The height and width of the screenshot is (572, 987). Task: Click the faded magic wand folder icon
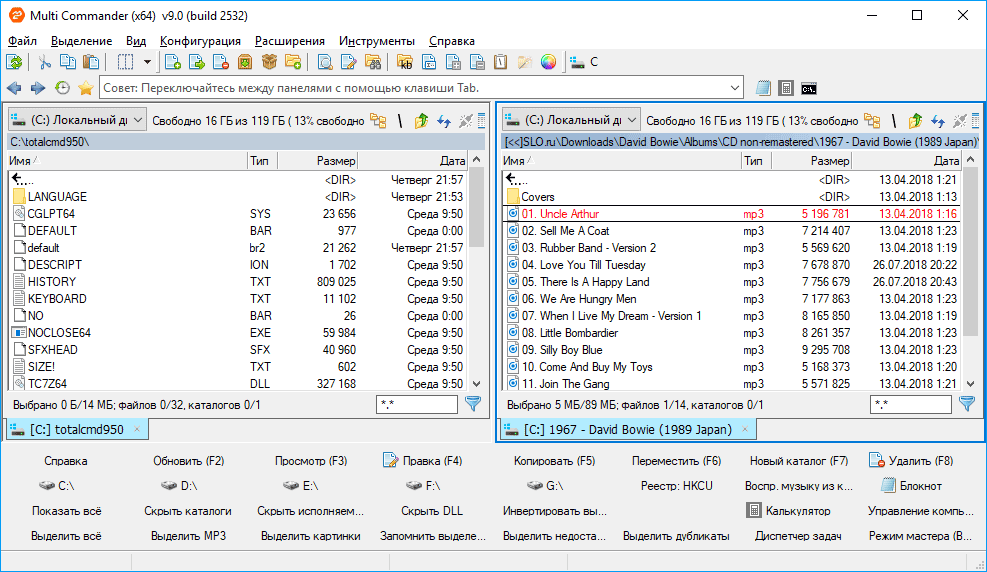click(x=524, y=62)
